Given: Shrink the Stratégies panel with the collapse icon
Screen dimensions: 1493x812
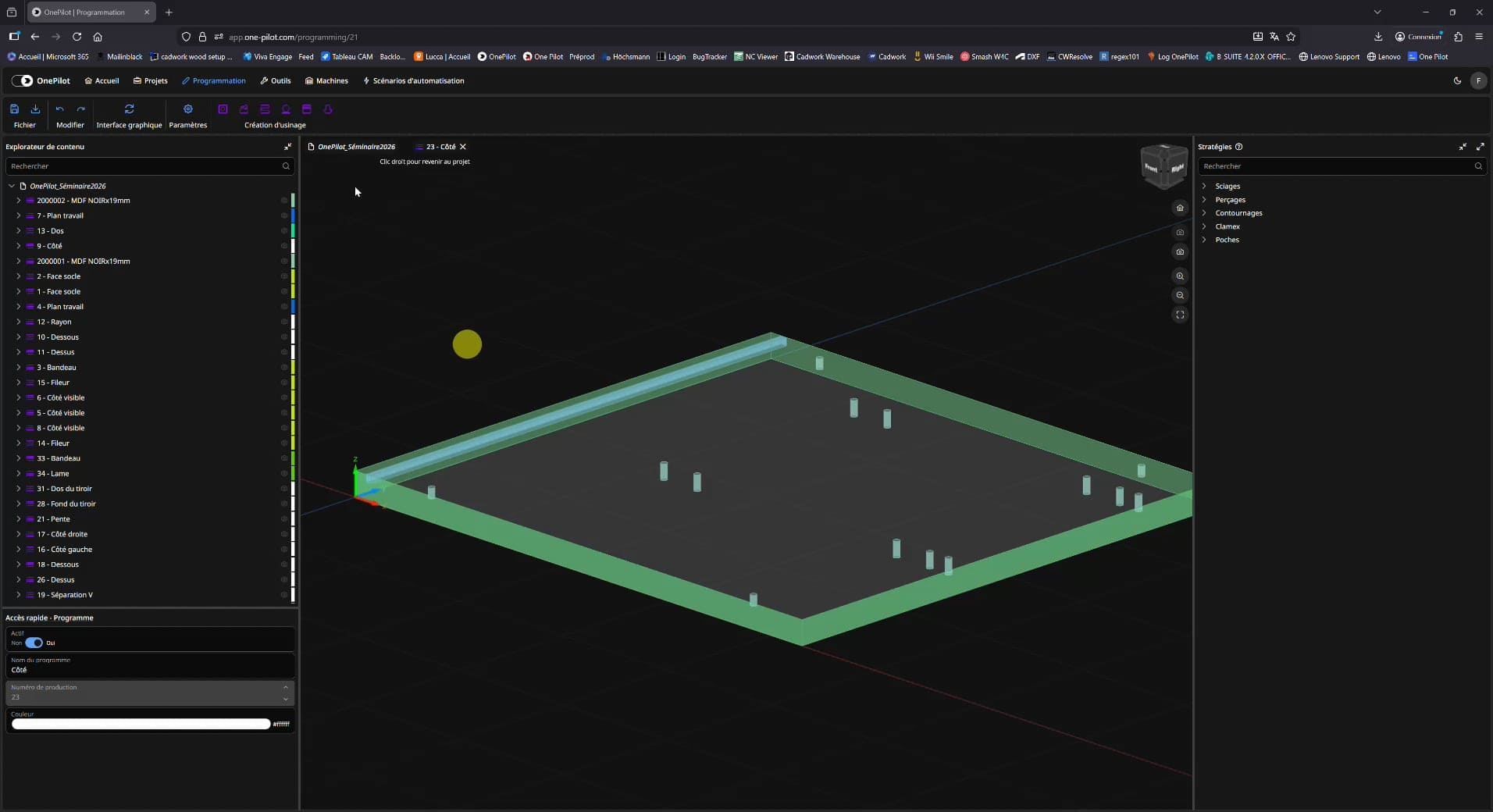Looking at the screenshot, I should click(x=1463, y=147).
